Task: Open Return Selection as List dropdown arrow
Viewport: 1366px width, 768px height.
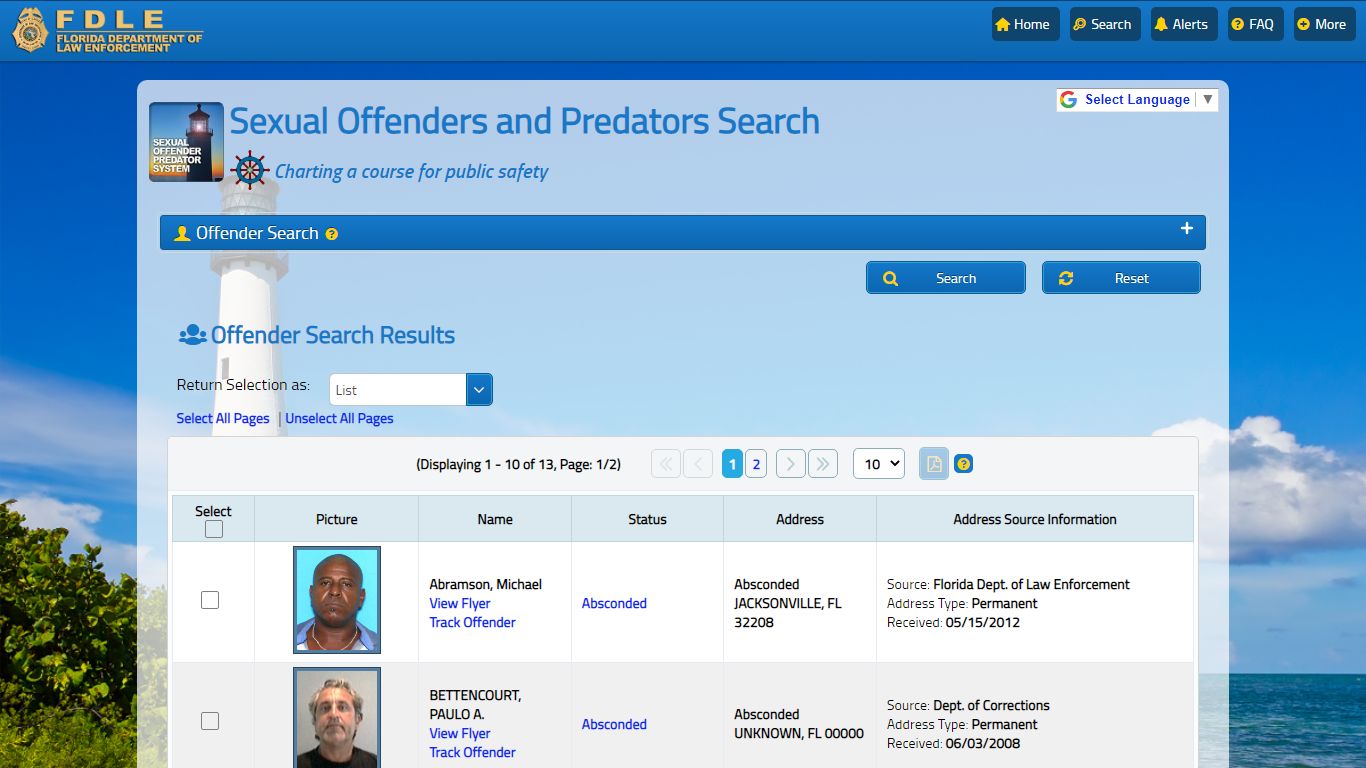Action: [479, 390]
